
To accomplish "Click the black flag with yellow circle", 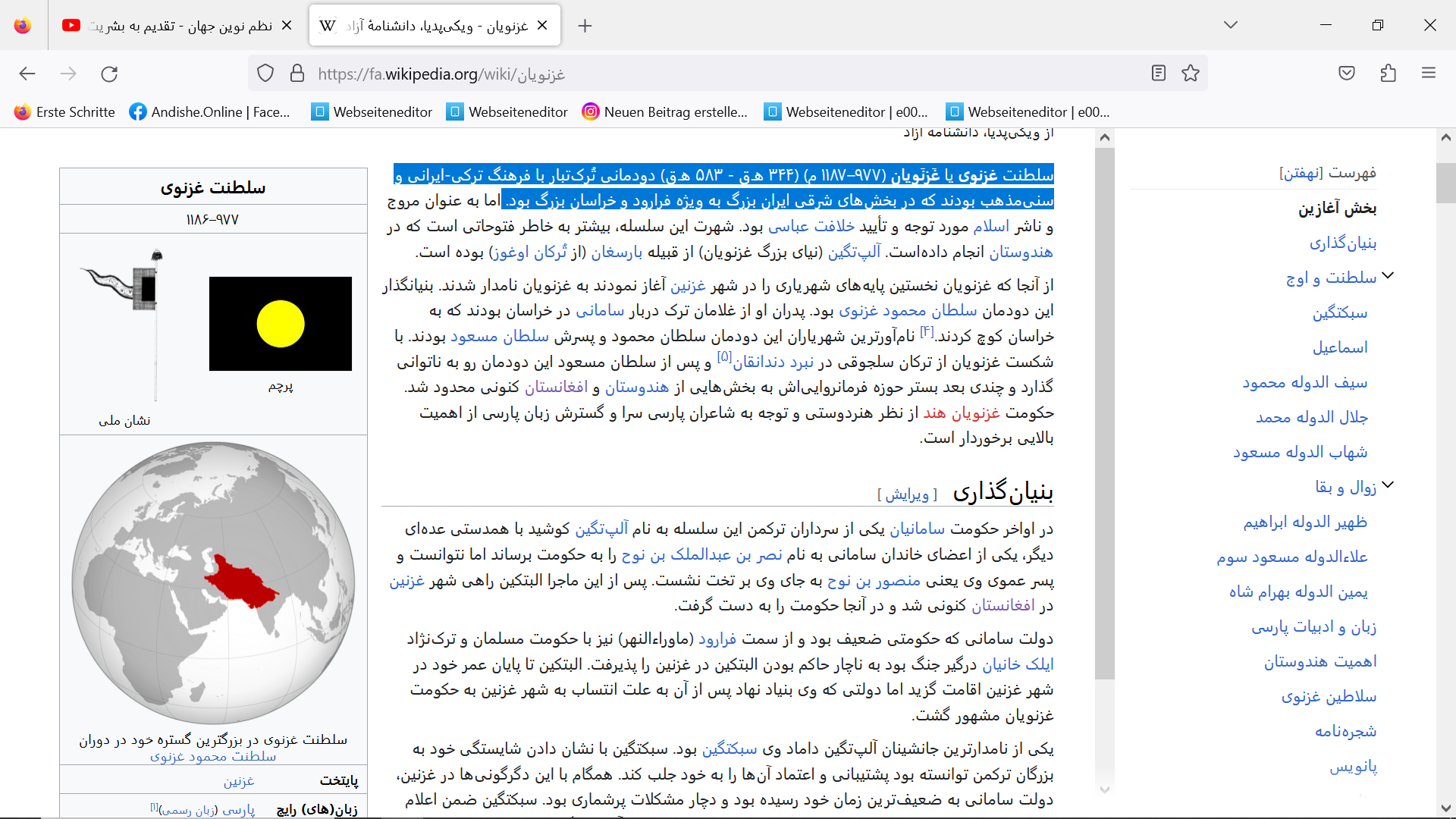I will point(280,324).
